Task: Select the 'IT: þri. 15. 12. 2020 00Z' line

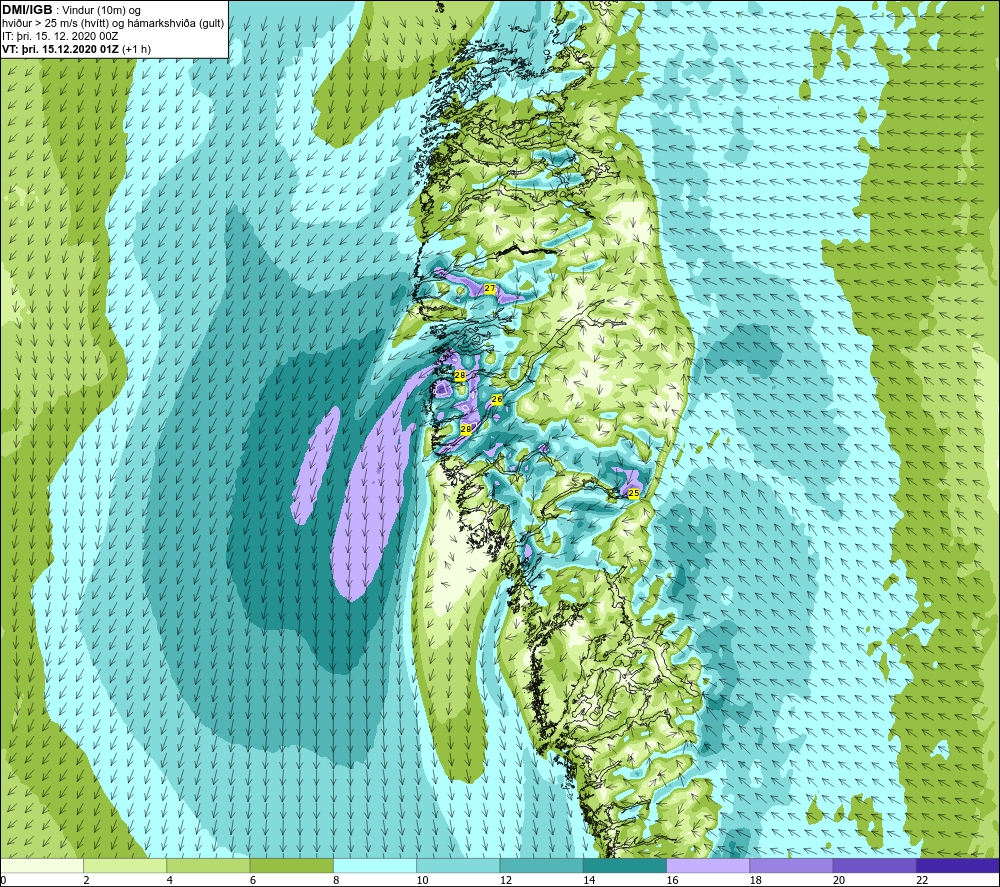Action: 60,36
